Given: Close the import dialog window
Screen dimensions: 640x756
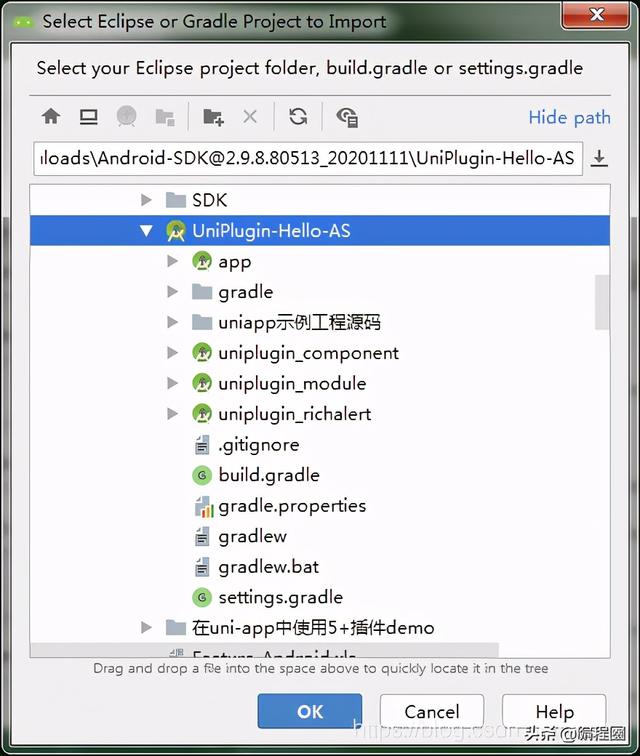Looking at the screenshot, I should click(596, 15).
